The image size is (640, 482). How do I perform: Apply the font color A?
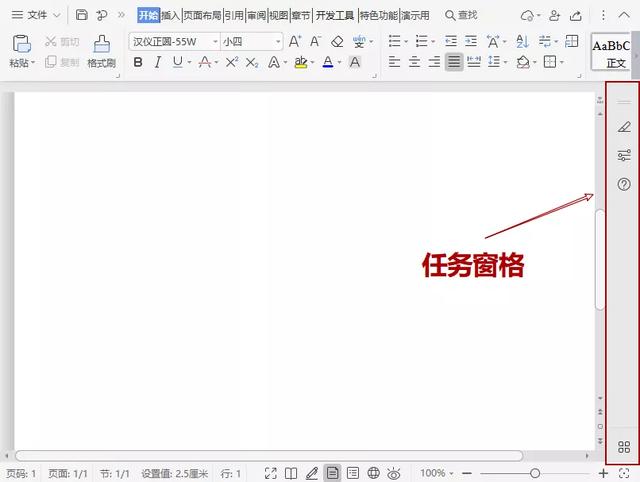click(328, 62)
